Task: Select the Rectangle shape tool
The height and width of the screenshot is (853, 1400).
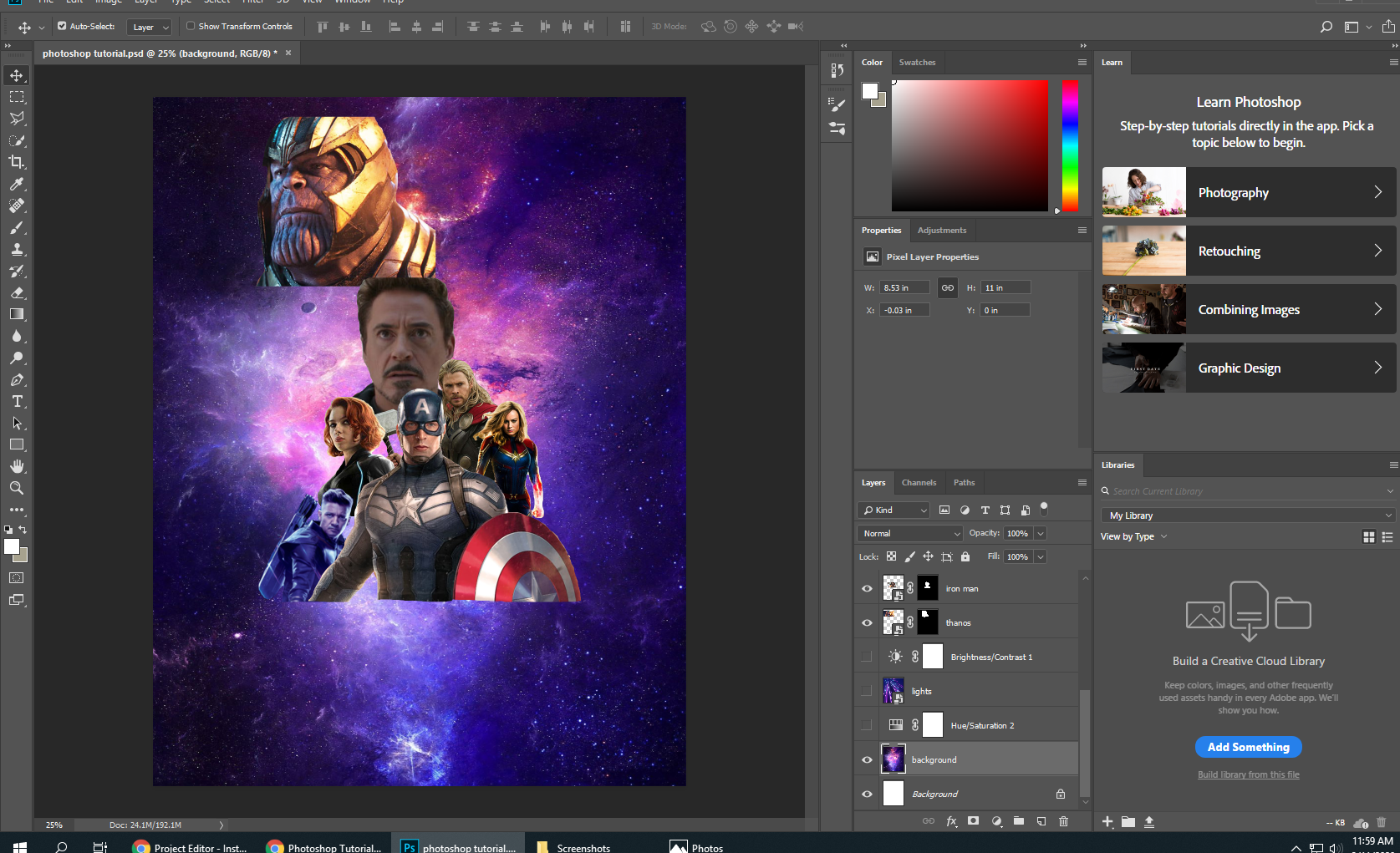Action: (17, 444)
